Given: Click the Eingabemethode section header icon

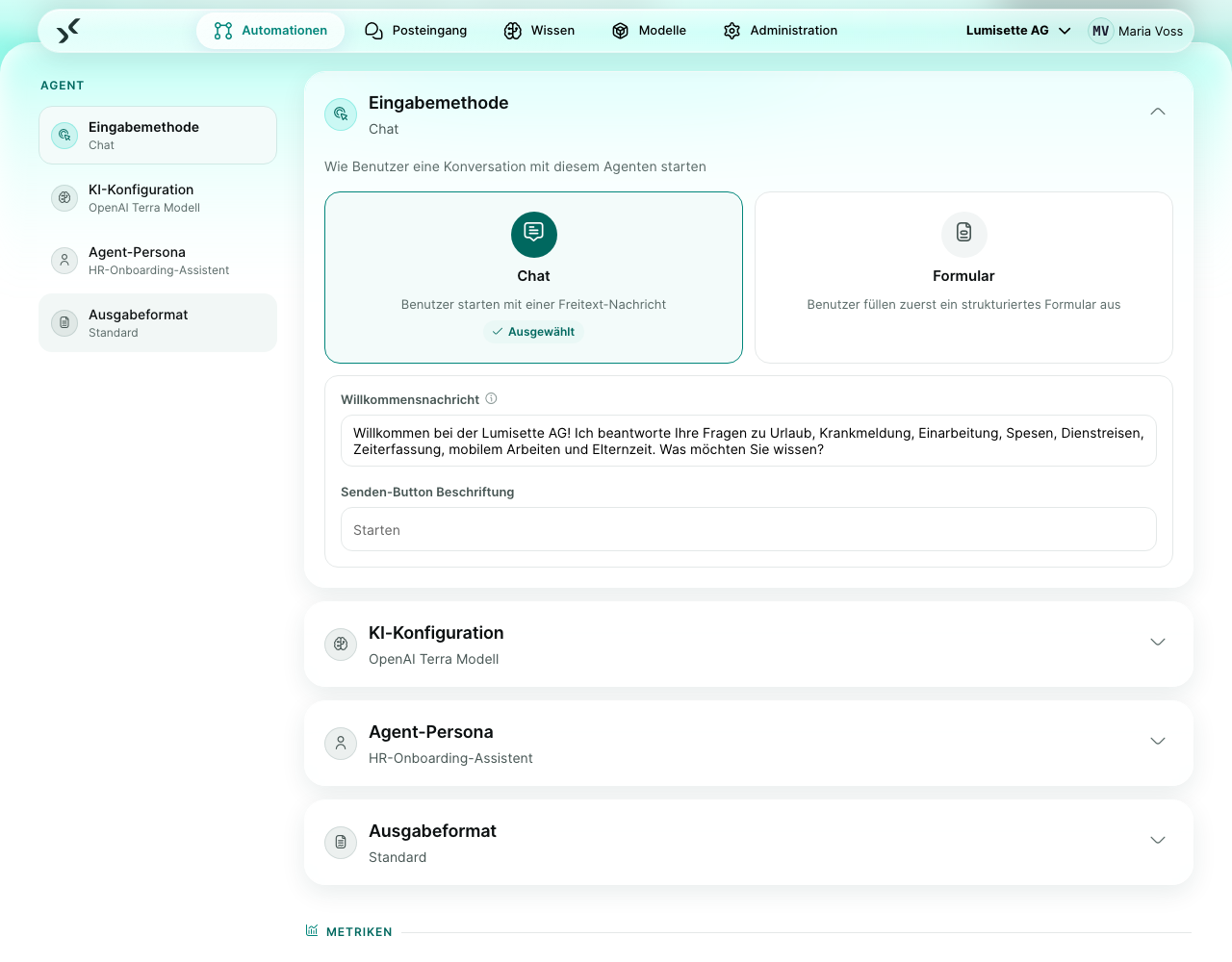Looking at the screenshot, I should 341,114.
